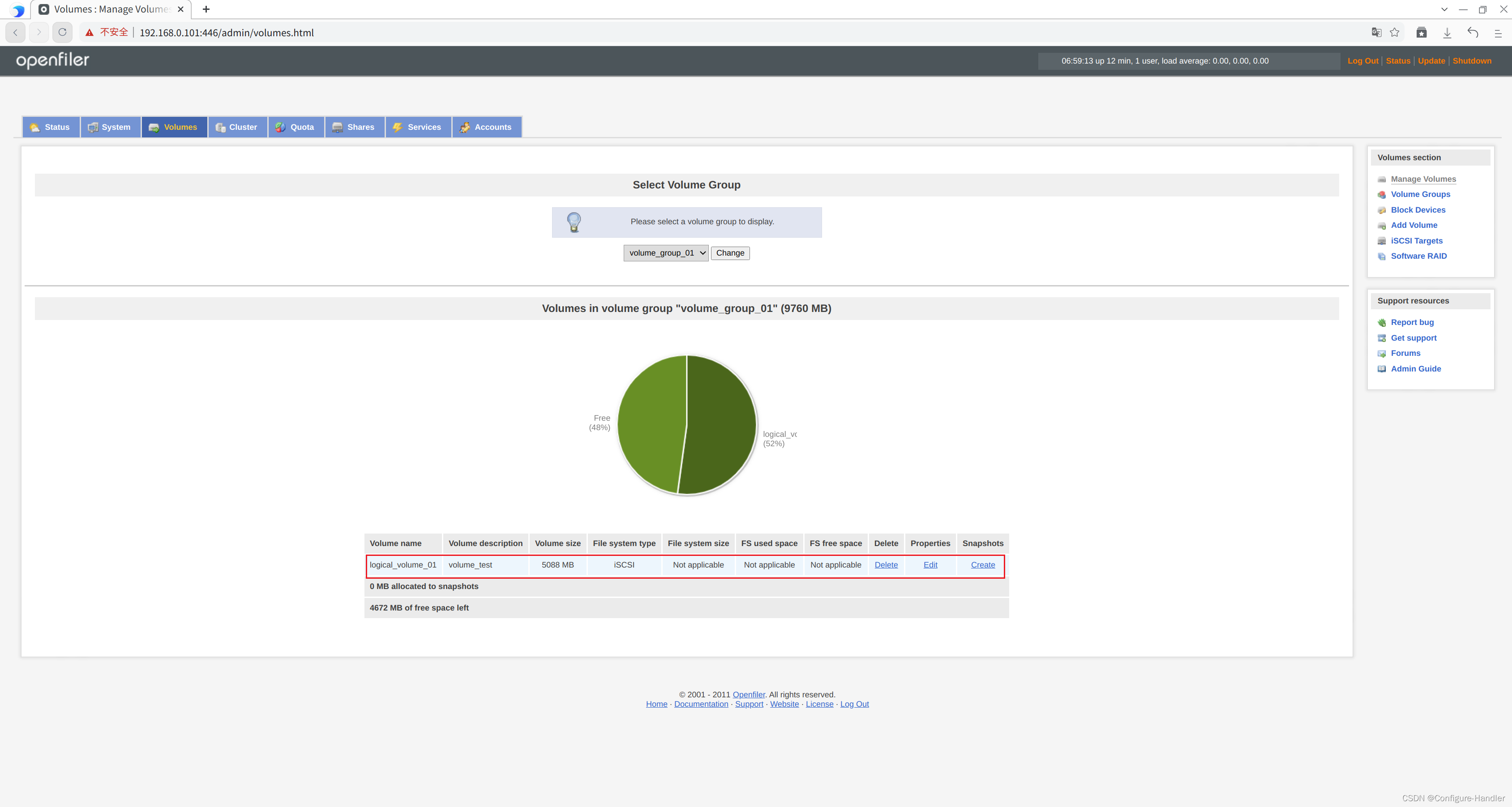Open the Forums envelope icon

pyautogui.click(x=1382, y=353)
